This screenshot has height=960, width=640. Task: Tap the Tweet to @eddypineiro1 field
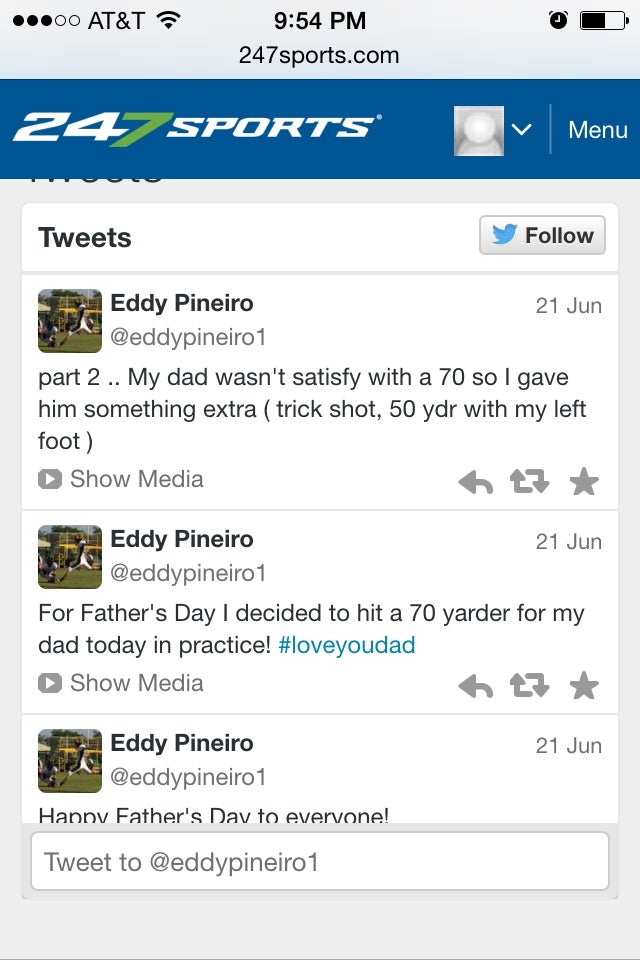[320, 862]
